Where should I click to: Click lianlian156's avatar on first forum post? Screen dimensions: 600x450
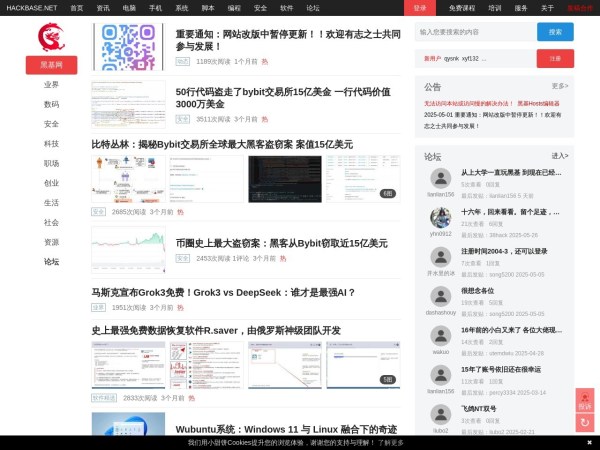tap(440, 178)
